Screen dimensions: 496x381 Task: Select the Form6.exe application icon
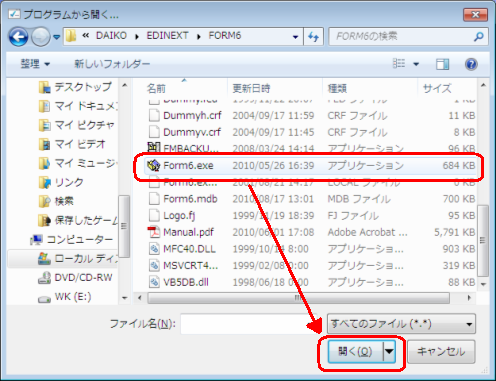[x=154, y=165]
